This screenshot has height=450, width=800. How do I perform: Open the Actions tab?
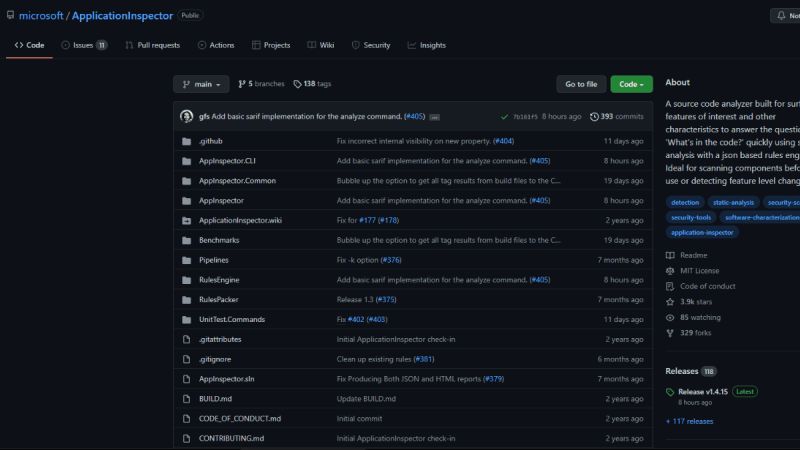tap(216, 45)
